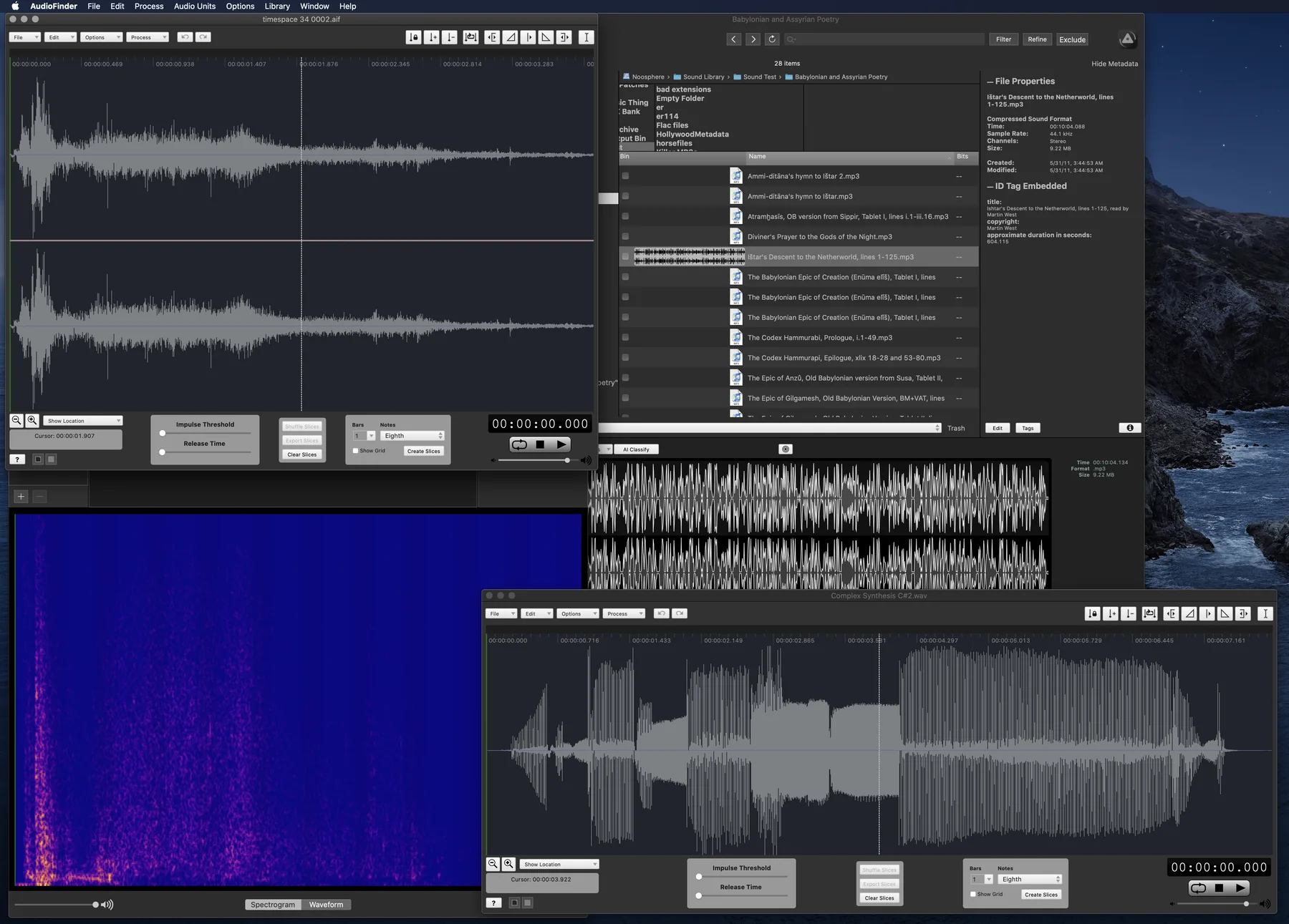Click the fade-in triangle tool in timespace toolbar
The height and width of the screenshot is (924, 1289).
pyautogui.click(x=510, y=37)
